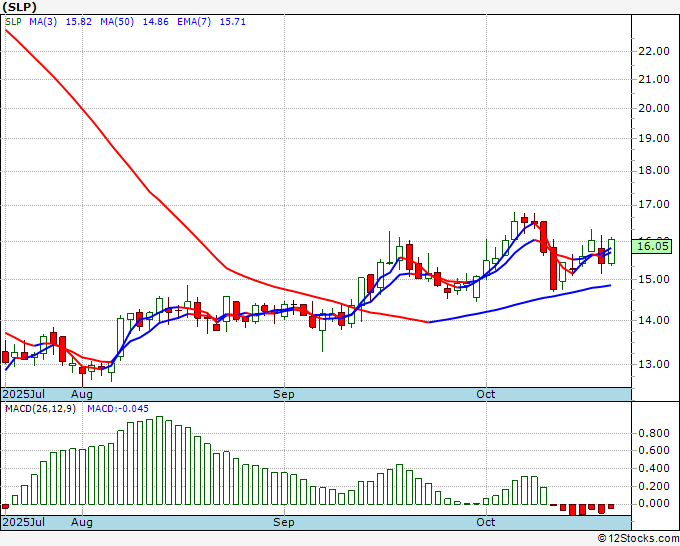The height and width of the screenshot is (546, 680).
Task: Click the 22.00 price axis label
Action: pyautogui.click(x=654, y=51)
